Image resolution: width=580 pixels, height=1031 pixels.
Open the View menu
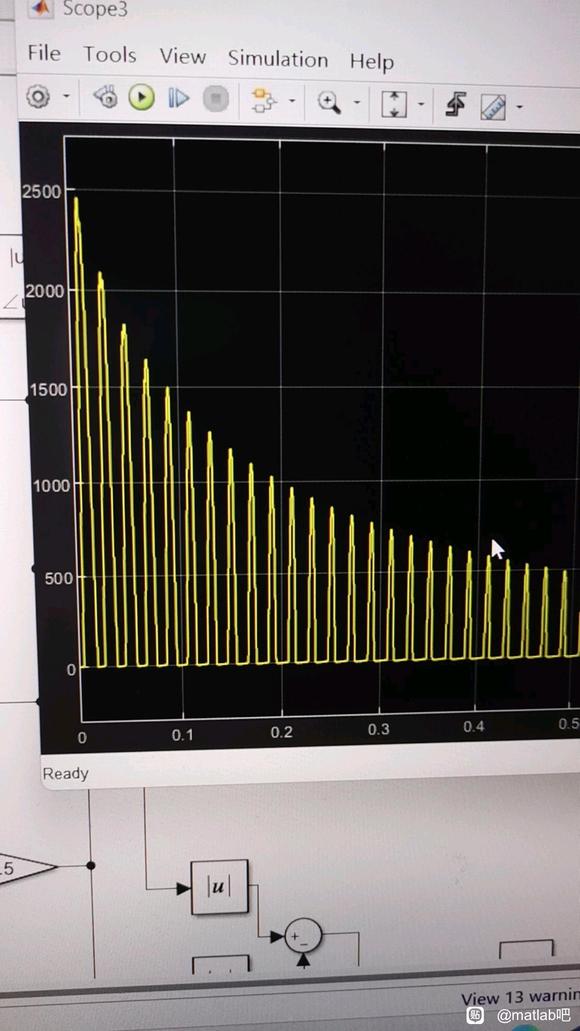tap(182, 57)
